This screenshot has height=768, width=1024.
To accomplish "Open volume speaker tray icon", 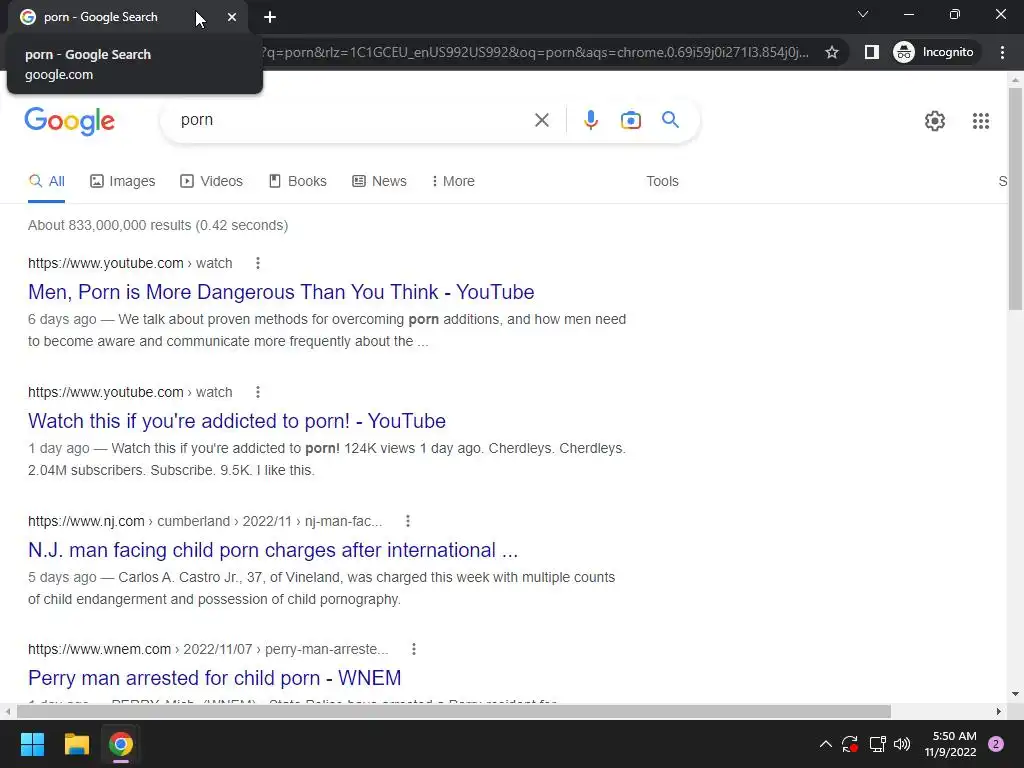I will tap(902, 744).
